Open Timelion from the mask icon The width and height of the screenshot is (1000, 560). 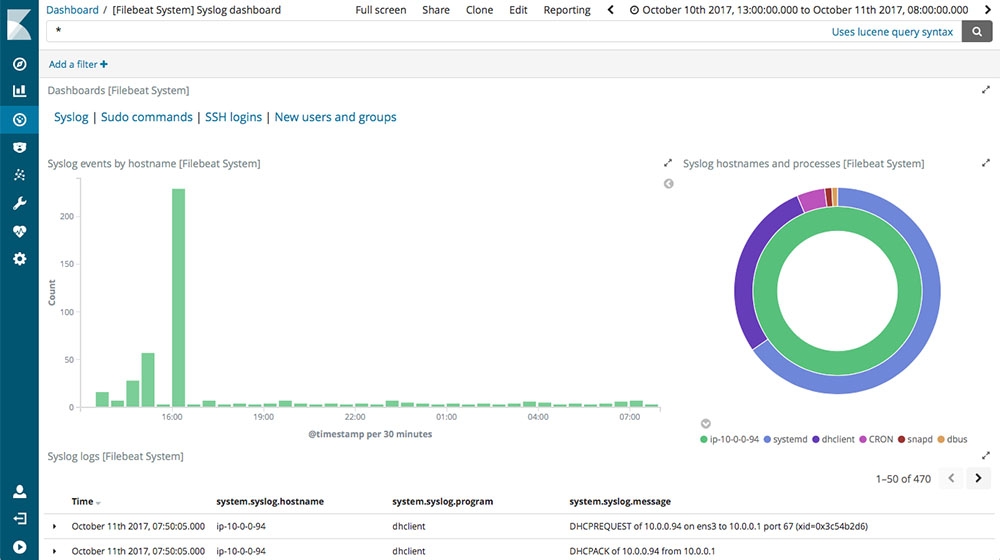(20, 147)
